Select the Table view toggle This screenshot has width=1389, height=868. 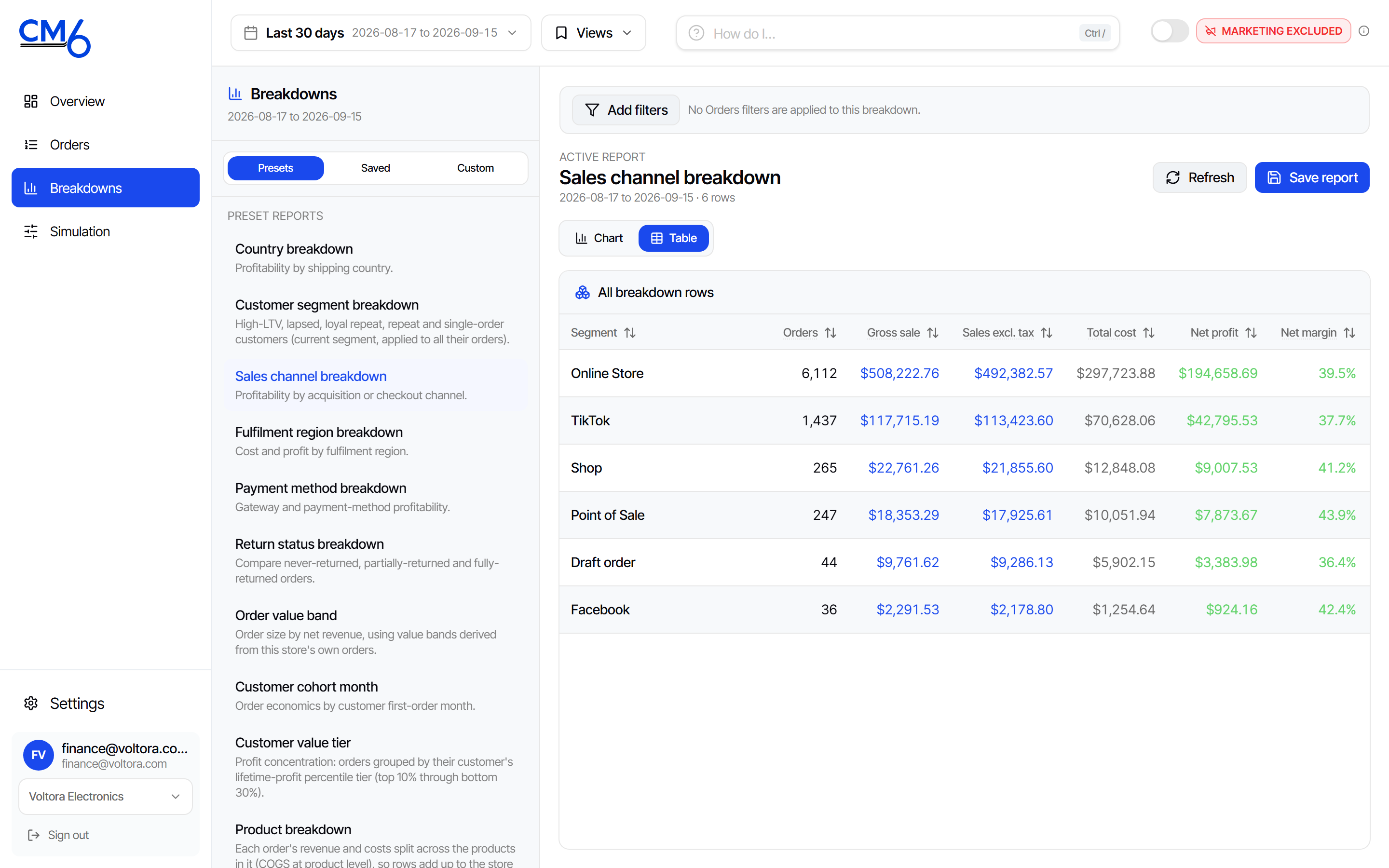(673, 238)
